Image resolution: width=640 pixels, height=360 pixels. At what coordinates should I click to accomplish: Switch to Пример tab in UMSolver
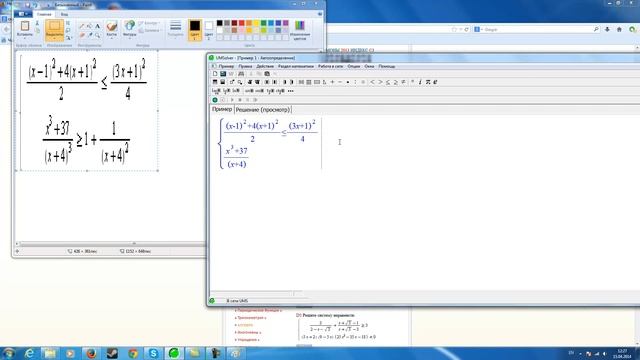pos(222,109)
